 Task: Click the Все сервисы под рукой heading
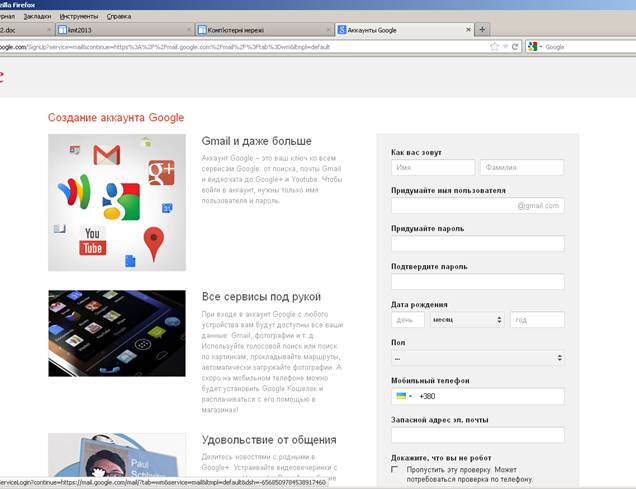coord(261,297)
